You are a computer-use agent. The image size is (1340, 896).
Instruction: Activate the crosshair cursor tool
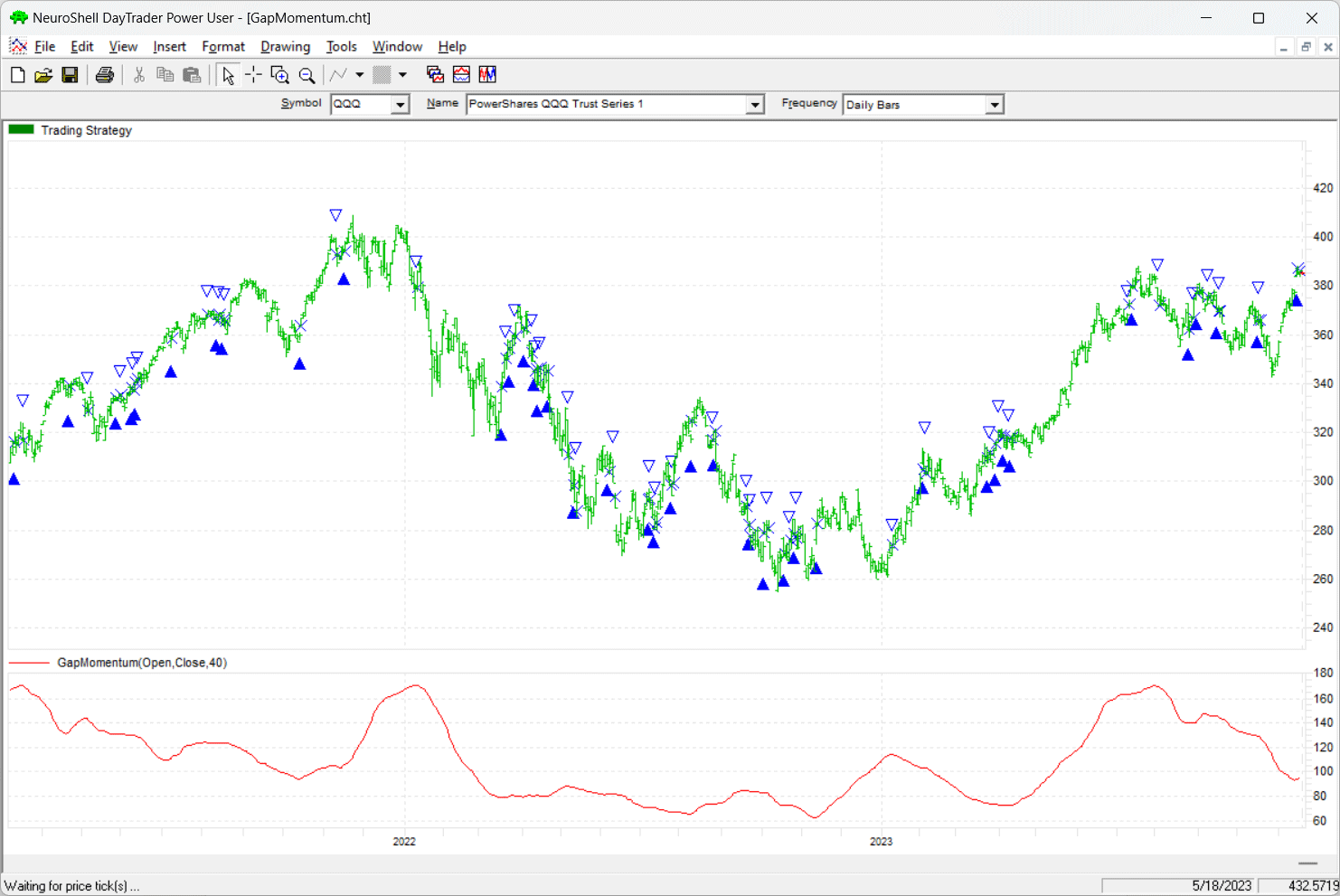coord(254,75)
